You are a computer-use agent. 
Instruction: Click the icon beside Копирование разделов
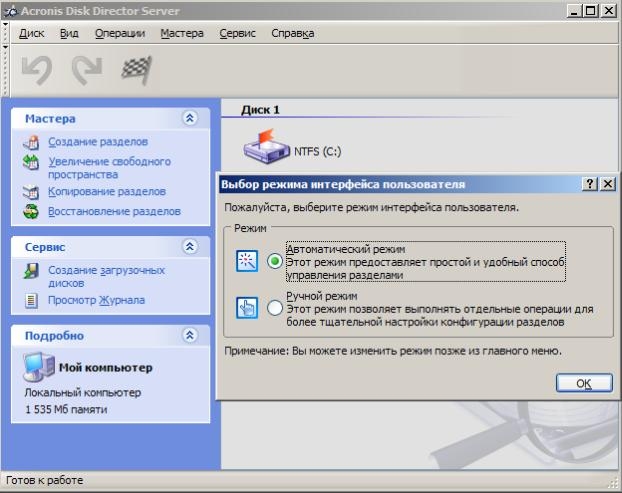31,192
